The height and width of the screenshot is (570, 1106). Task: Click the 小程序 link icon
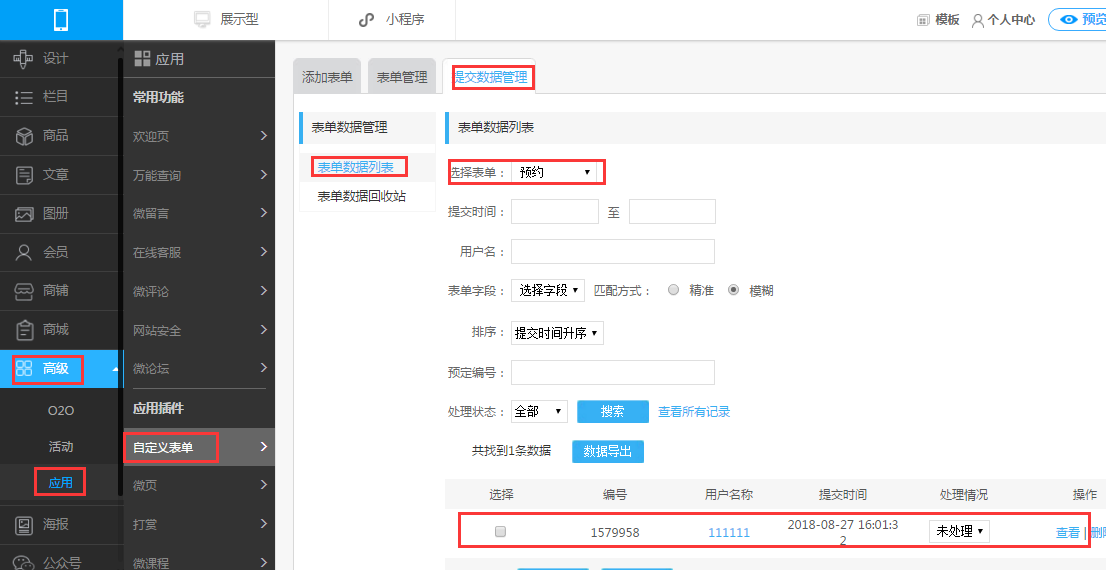coord(366,20)
